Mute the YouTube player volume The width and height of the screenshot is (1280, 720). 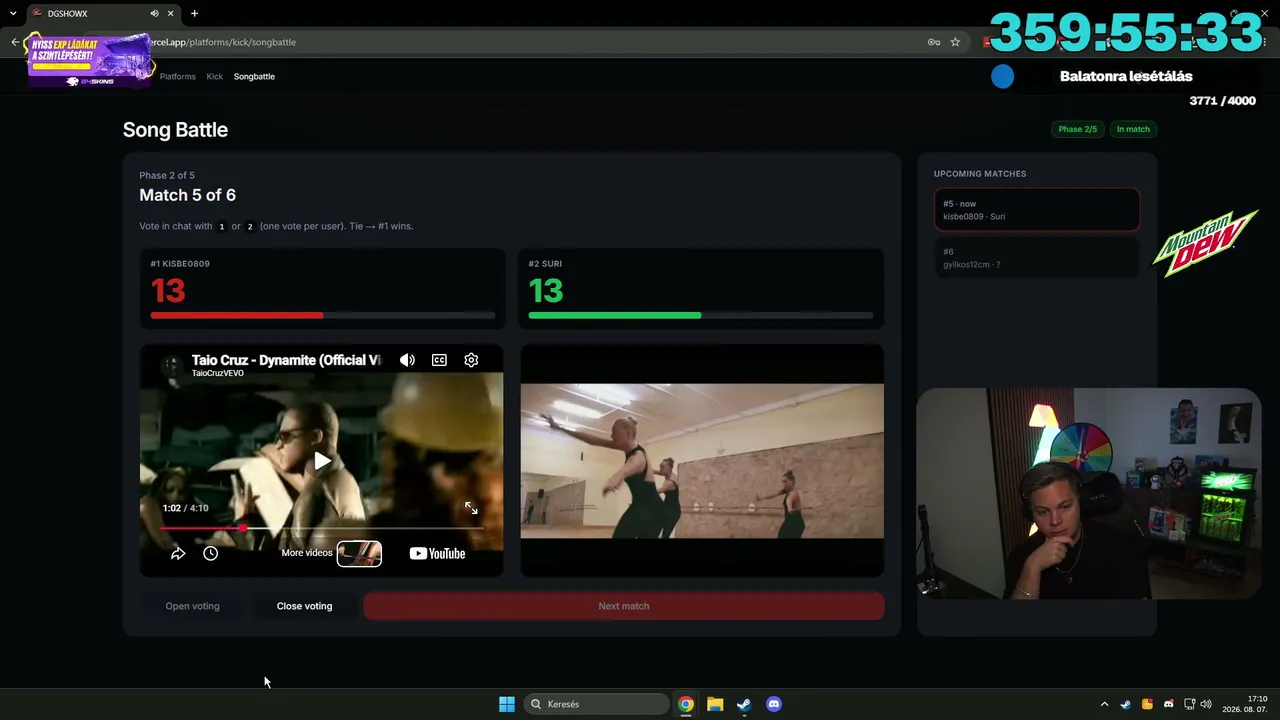click(407, 360)
